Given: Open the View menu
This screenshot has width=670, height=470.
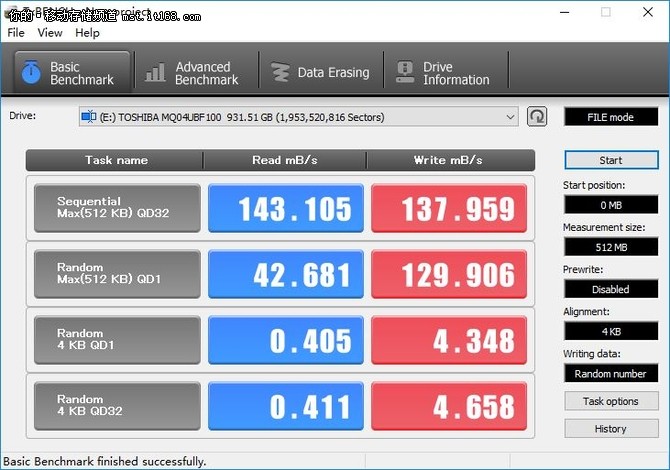Looking at the screenshot, I should pyautogui.click(x=50, y=33).
